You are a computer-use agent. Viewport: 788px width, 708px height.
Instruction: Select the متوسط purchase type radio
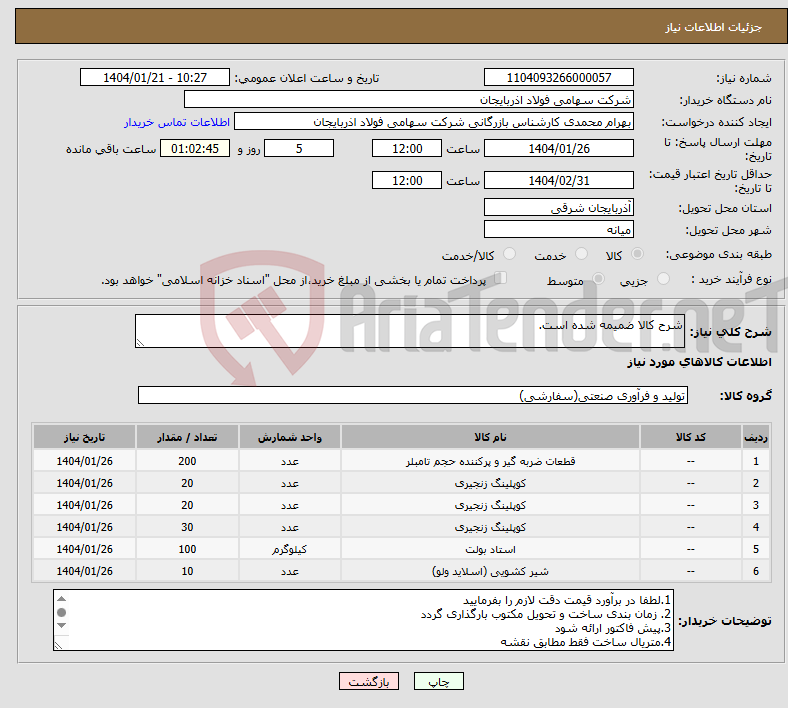click(x=599, y=278)
